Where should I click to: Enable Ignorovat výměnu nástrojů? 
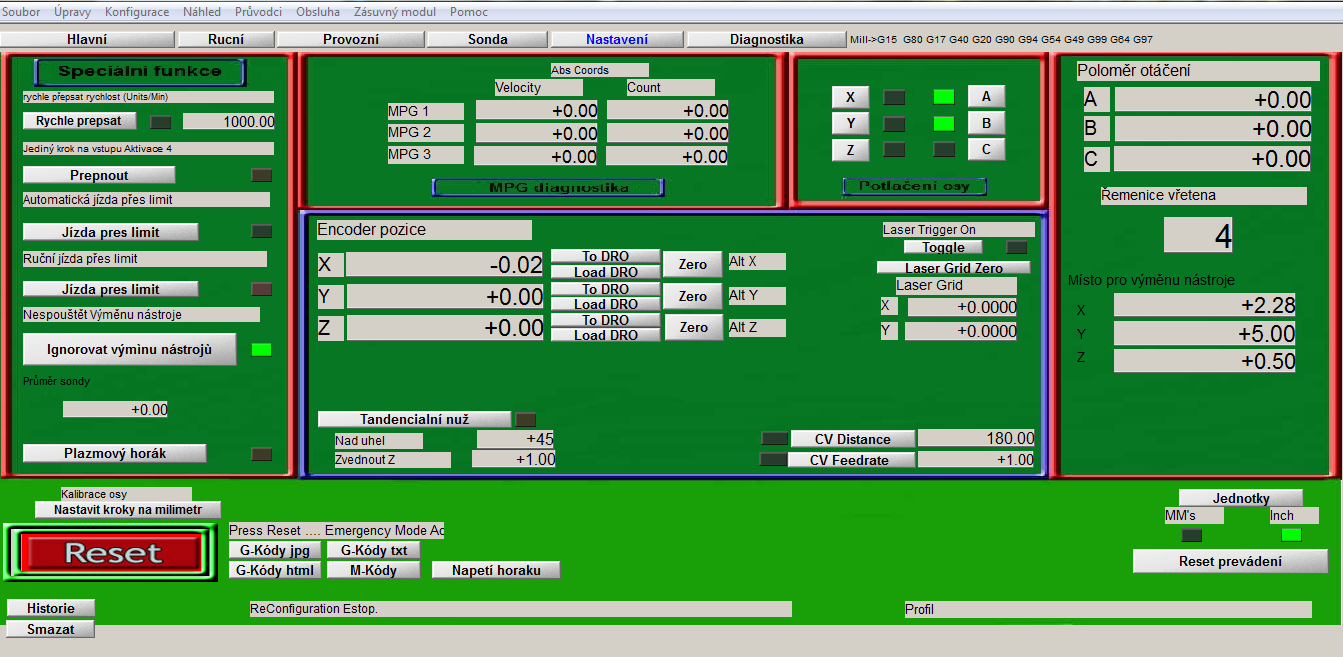click(x=130, y=350)
